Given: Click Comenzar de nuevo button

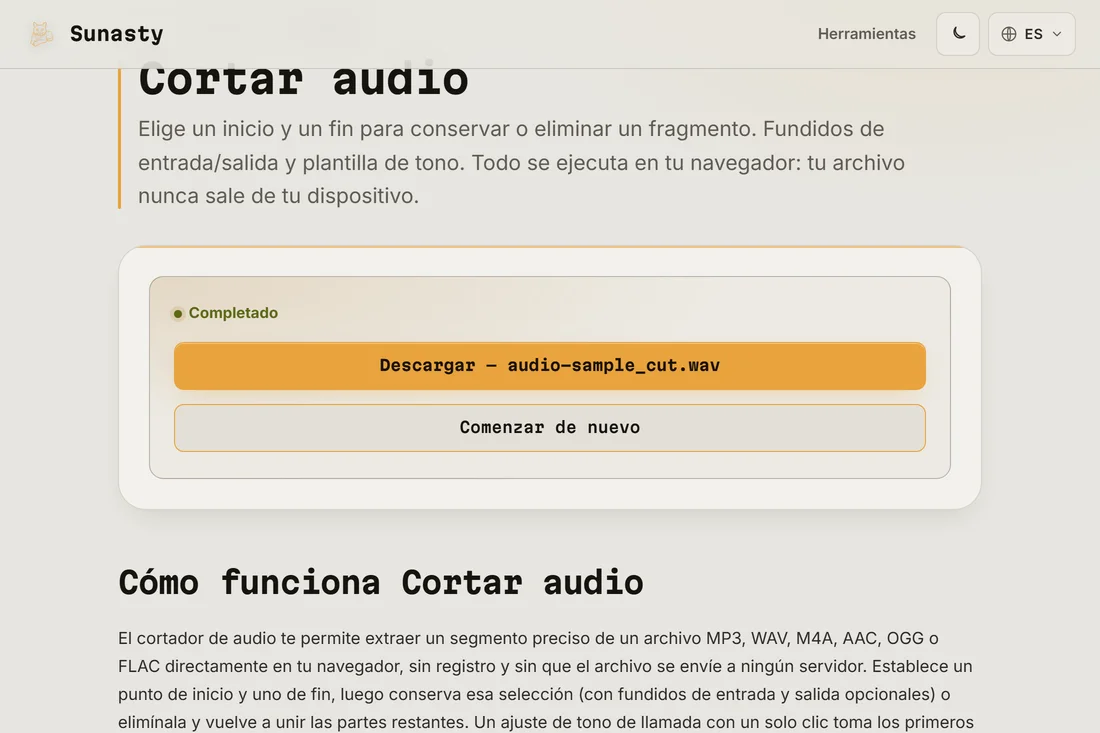Looking at the screenshot, I should [x=549, y=427].
